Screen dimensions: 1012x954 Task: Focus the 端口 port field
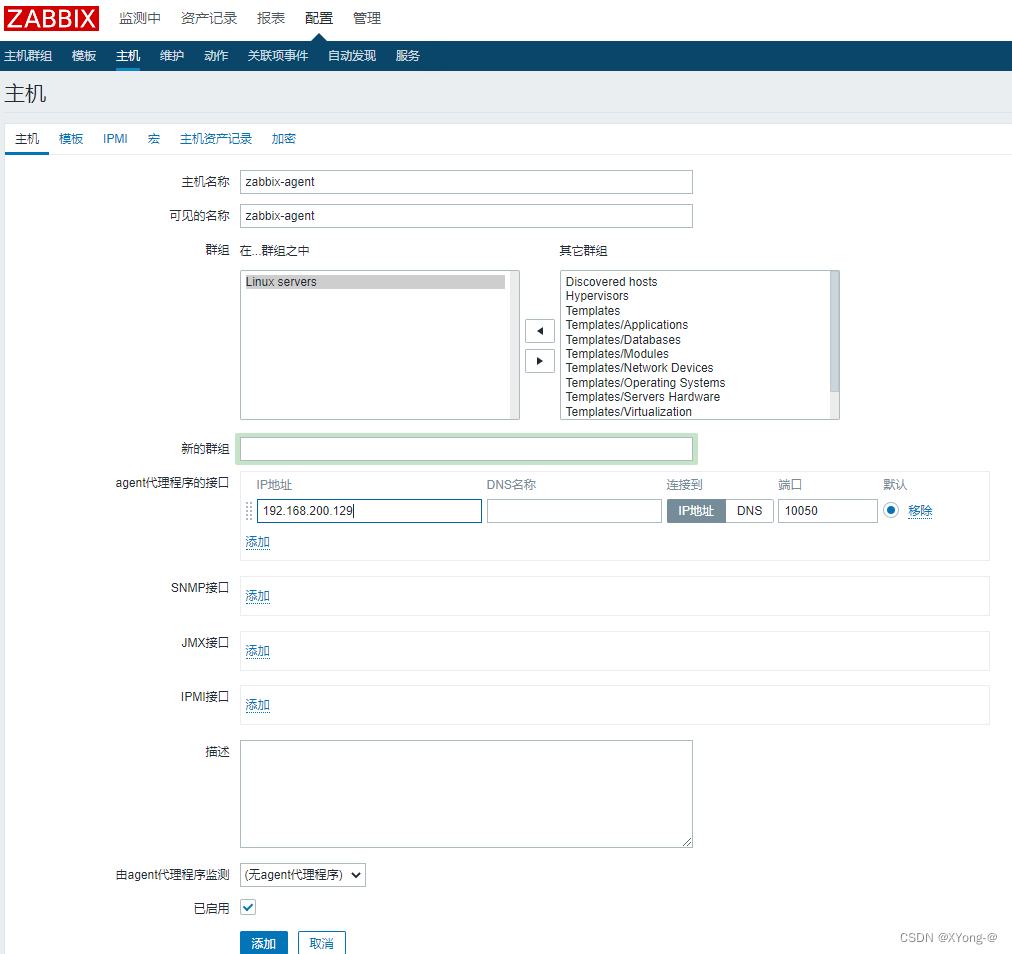click(827, 511)
